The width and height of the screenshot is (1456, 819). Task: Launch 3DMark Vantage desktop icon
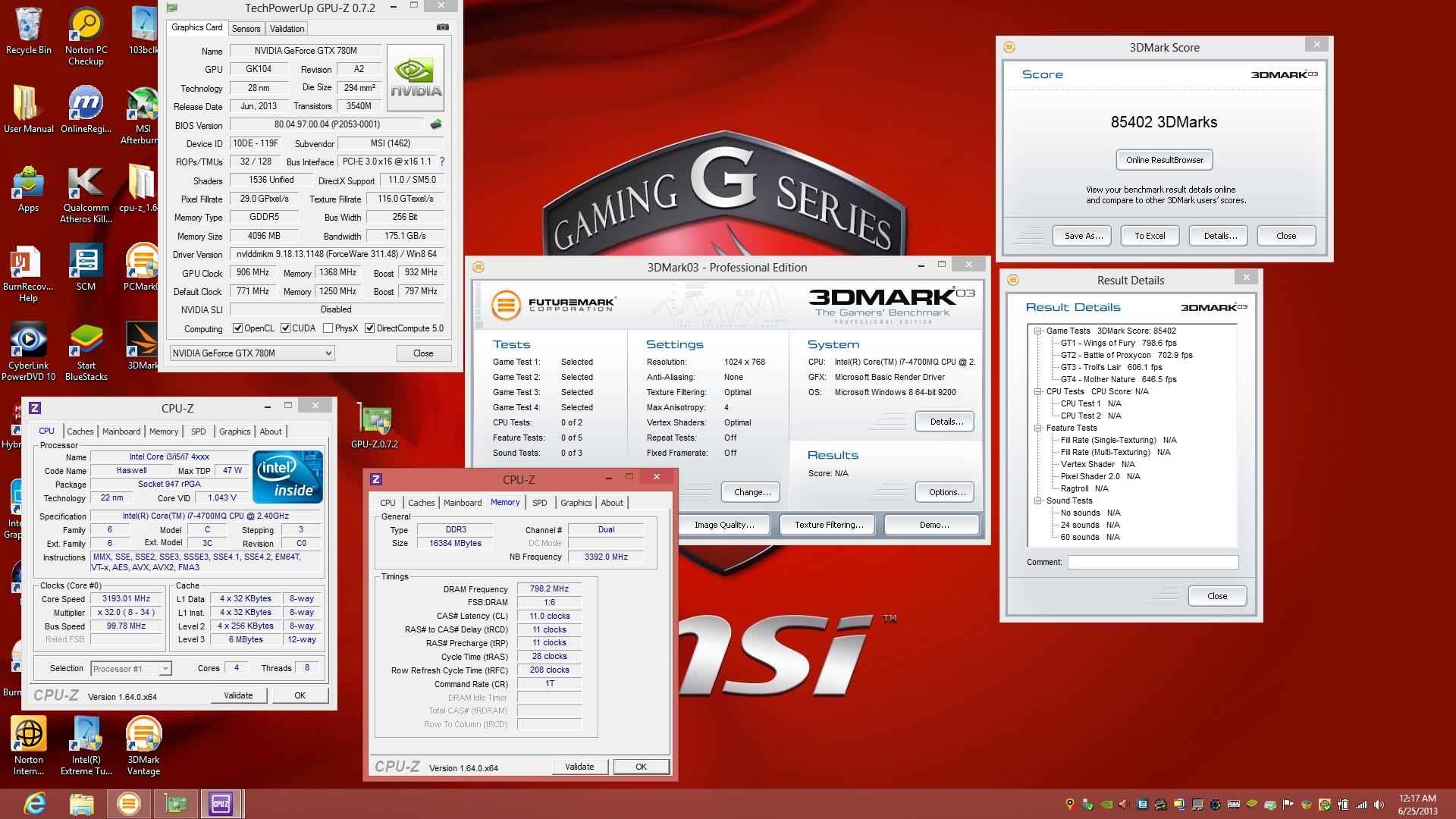pyautogui.click(x=143, y=746)
